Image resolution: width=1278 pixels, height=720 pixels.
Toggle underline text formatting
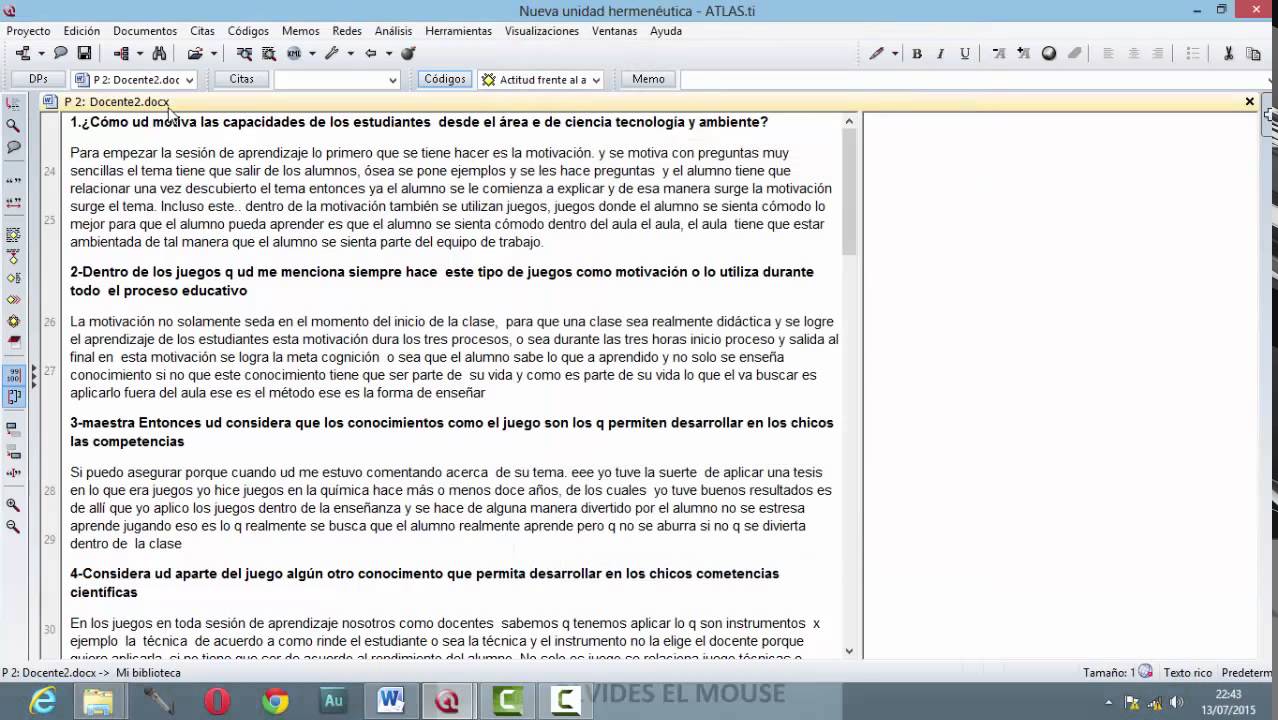click(x=965, y=54)
